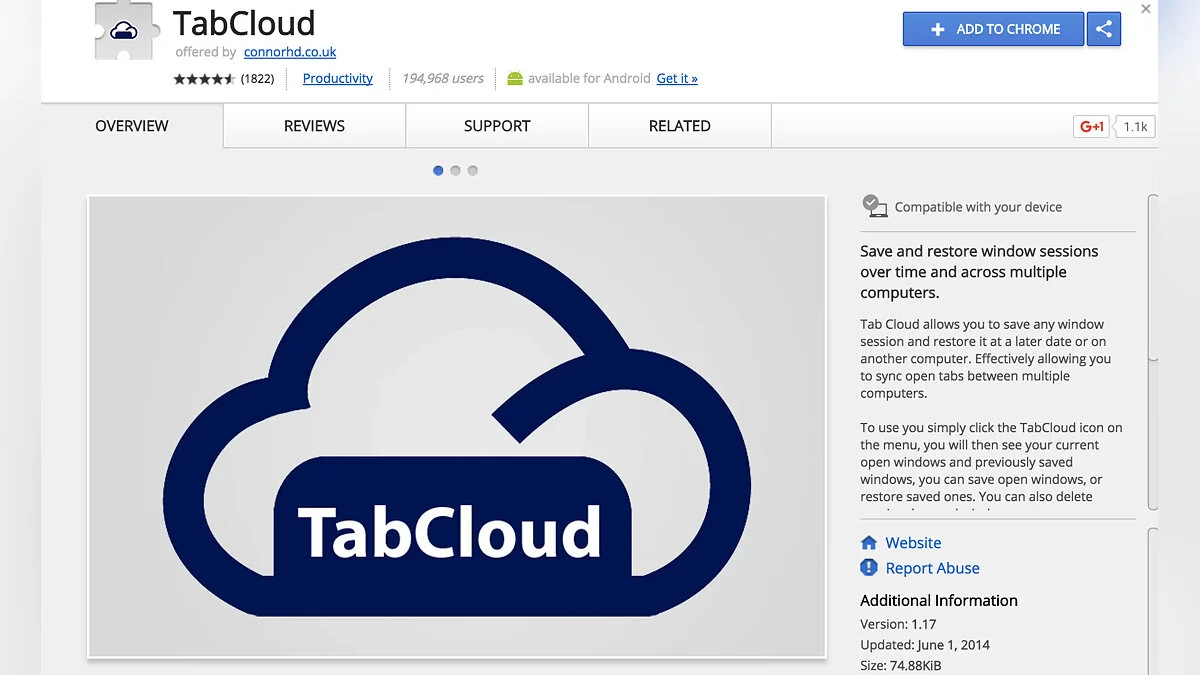The width and height of the screenshot is (1200, 675).
Task: Click the star rating icons
Action: [204, 79]
